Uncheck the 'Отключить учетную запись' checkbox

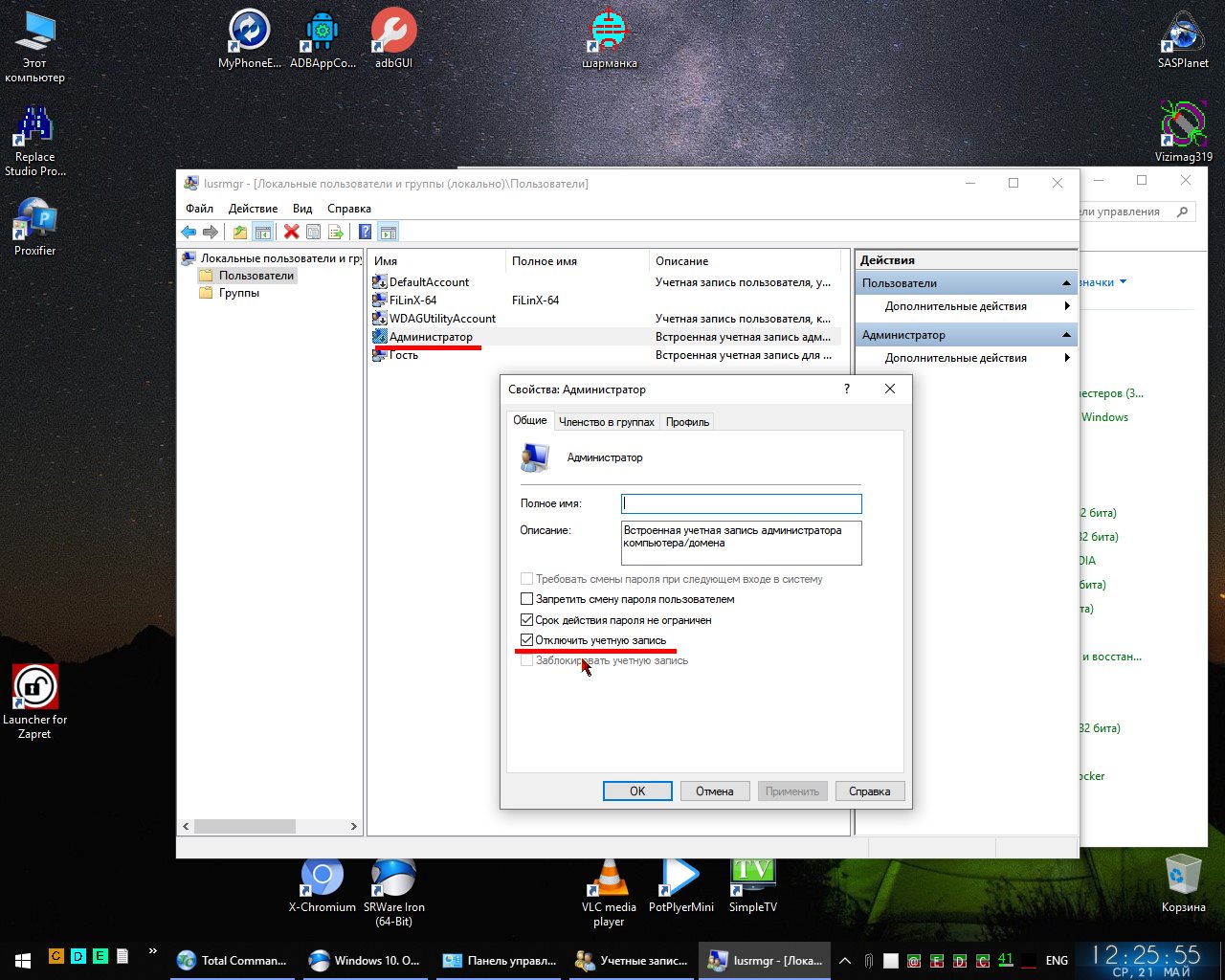point(526,640)
